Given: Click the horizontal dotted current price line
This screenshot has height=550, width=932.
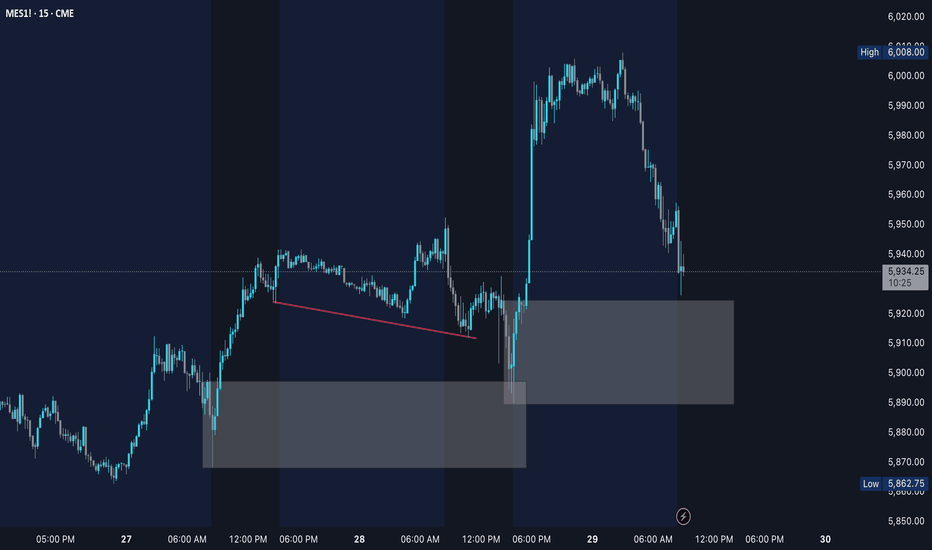Looking at the screenshot, I should coord(440,272).
